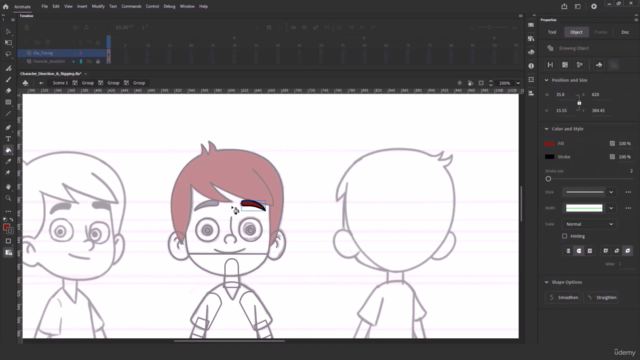
Task: Click Scene 1 in the breadcrumb
Action: (60, 83)
